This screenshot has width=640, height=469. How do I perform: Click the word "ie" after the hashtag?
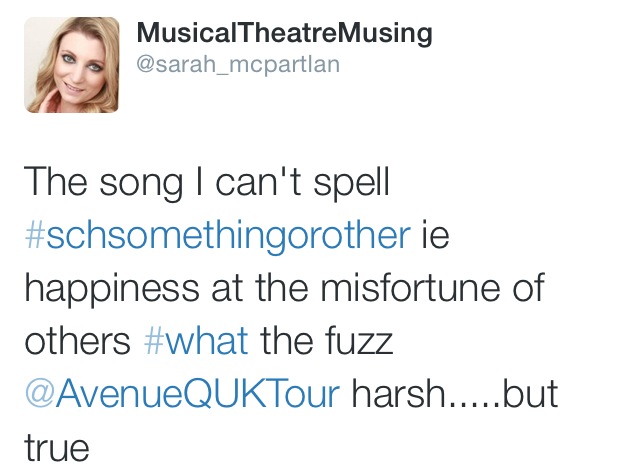point(435,236)
